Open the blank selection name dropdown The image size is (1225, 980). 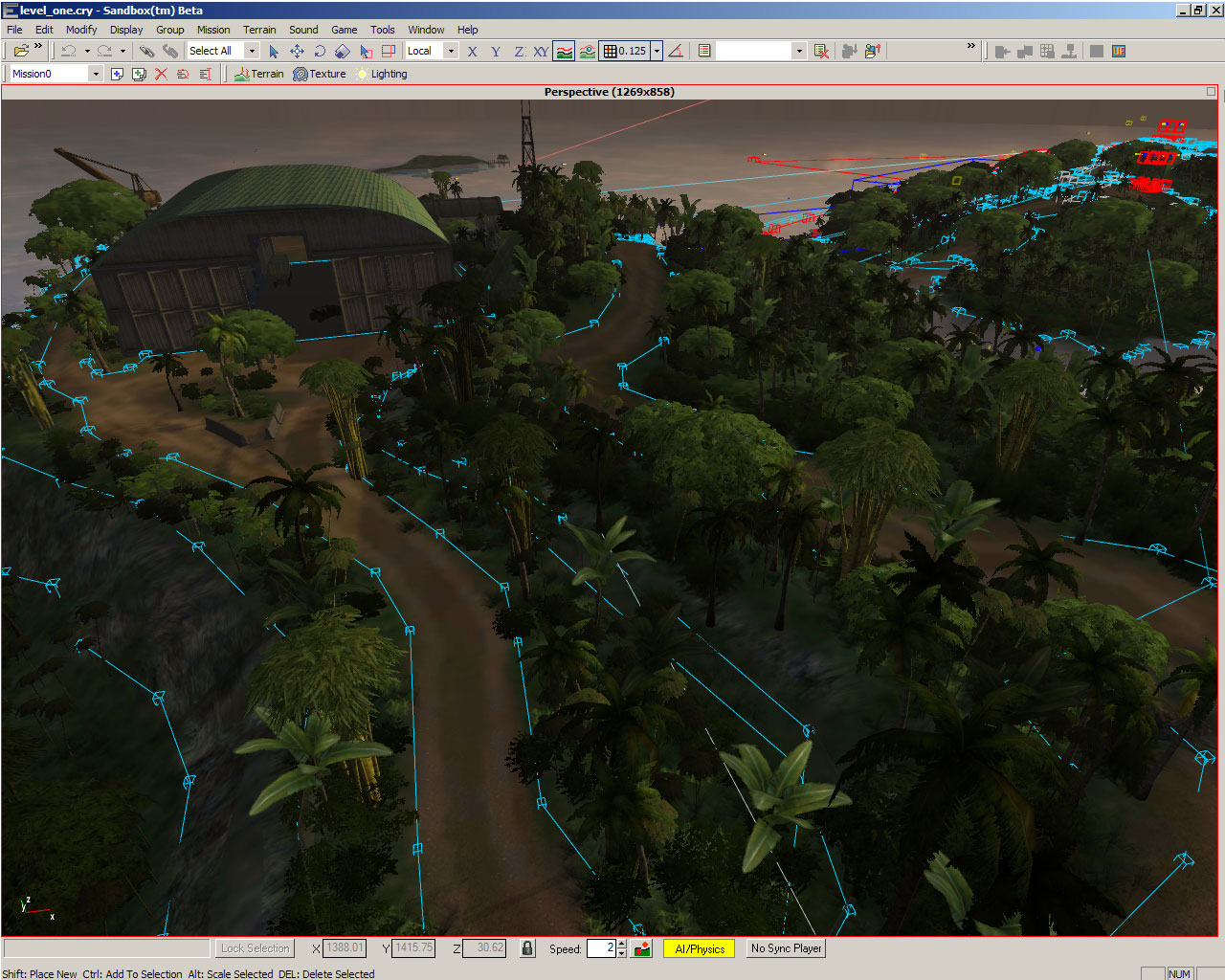pyautogui.click(x=799, y=51)
